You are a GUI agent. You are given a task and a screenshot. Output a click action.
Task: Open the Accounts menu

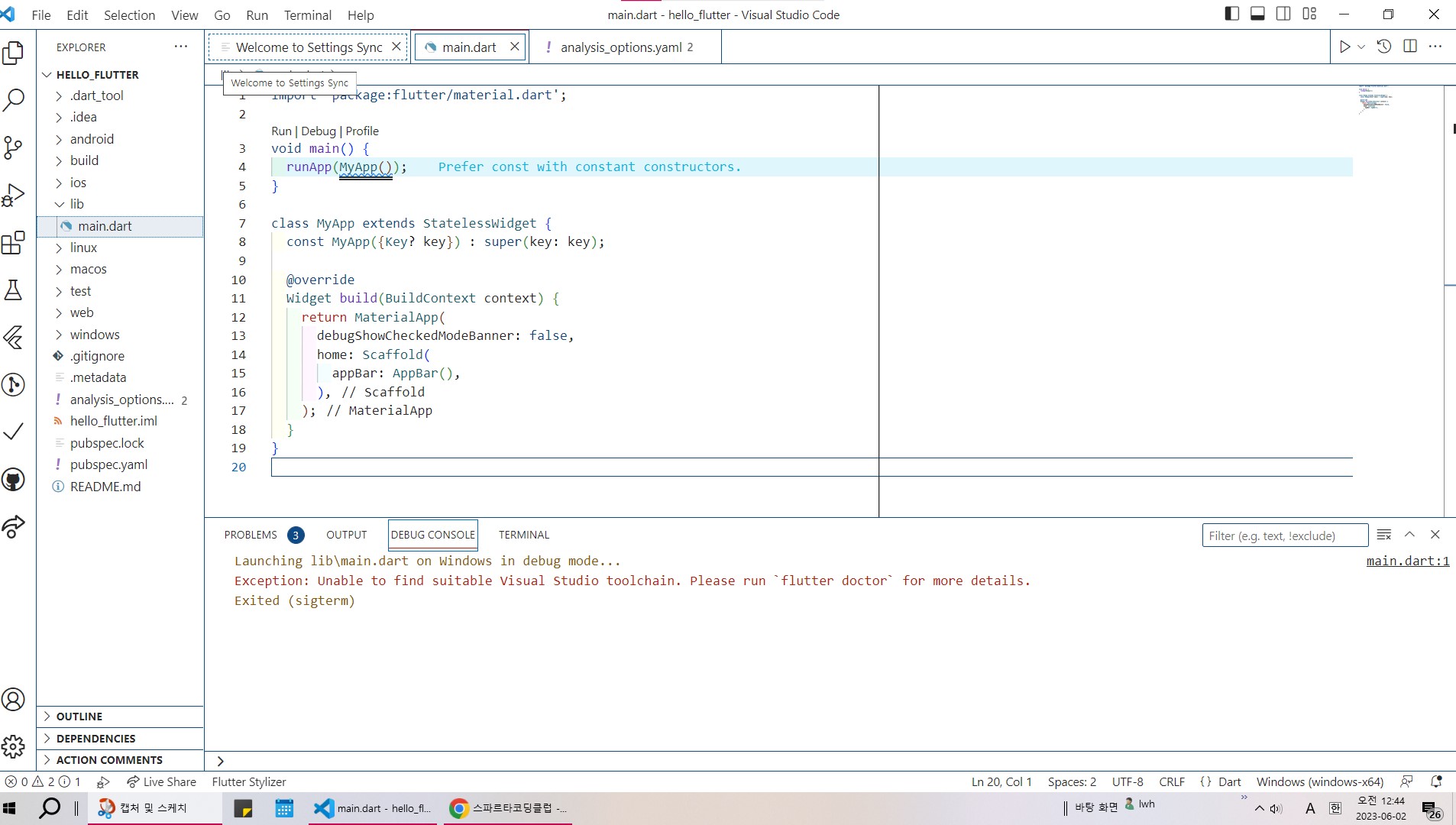click(14, 700)
